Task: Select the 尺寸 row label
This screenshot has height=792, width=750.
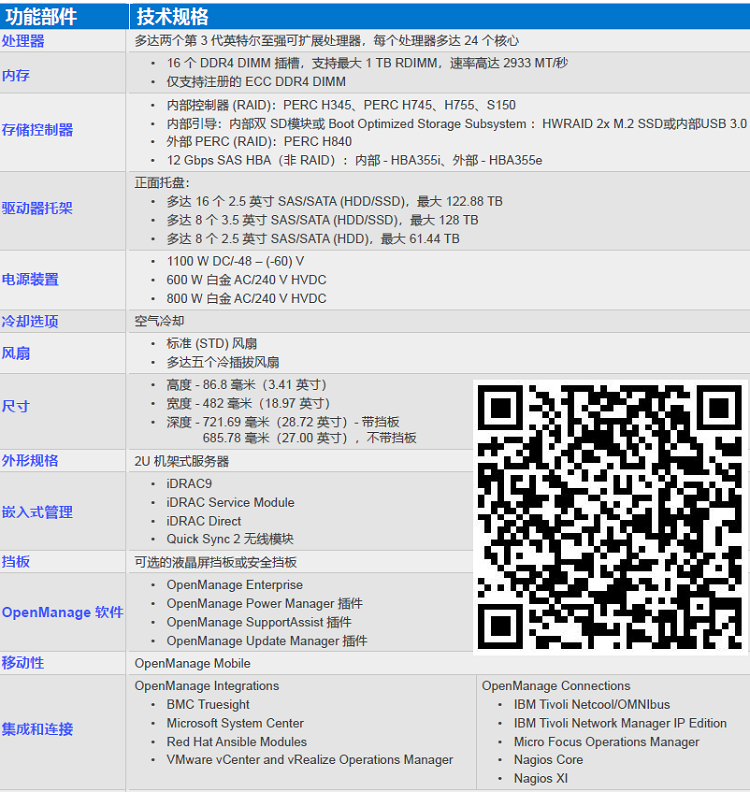Action: 16,406
